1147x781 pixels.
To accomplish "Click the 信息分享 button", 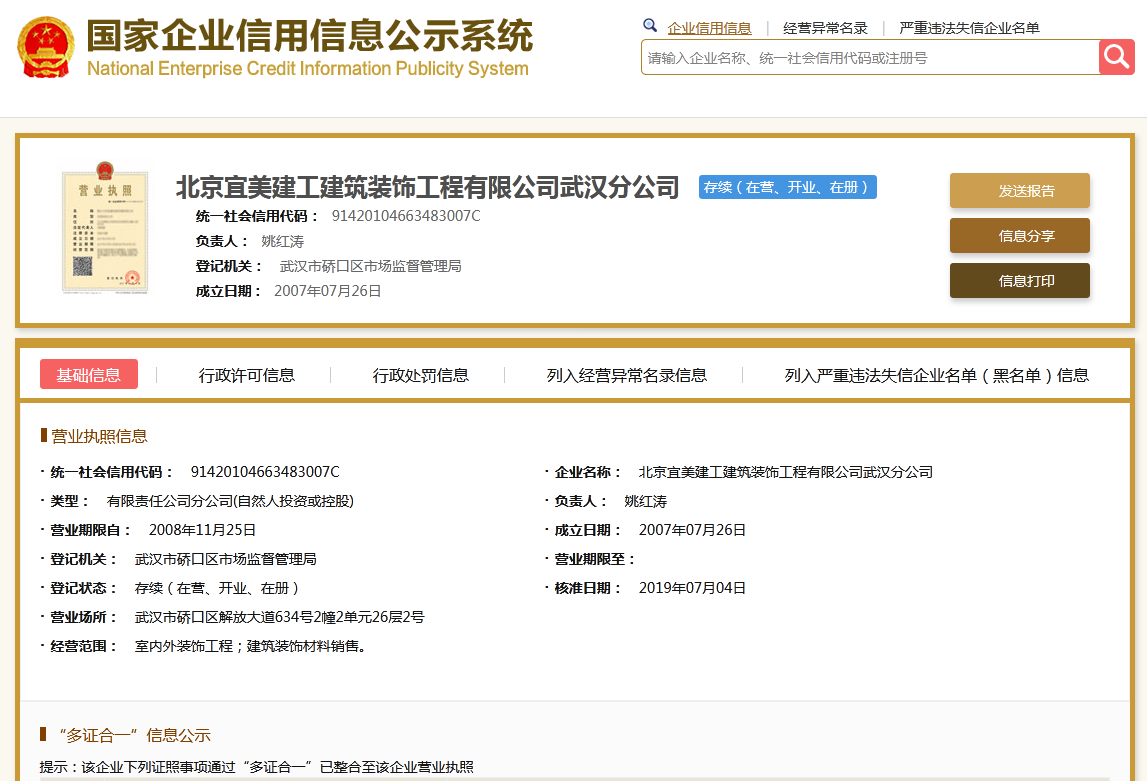I will (x=1020, y=235).
